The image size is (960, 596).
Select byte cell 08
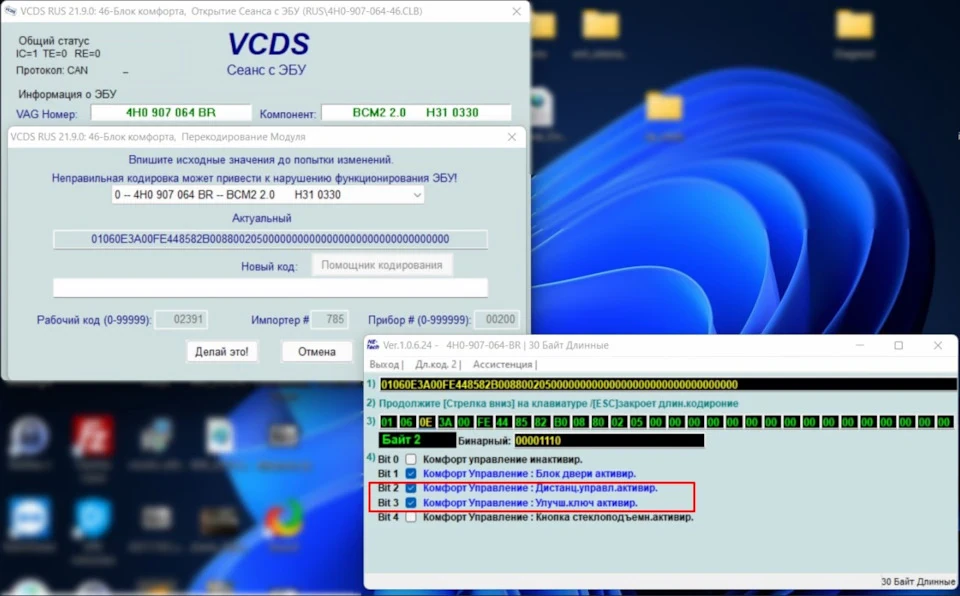click(x=579, y=422)
